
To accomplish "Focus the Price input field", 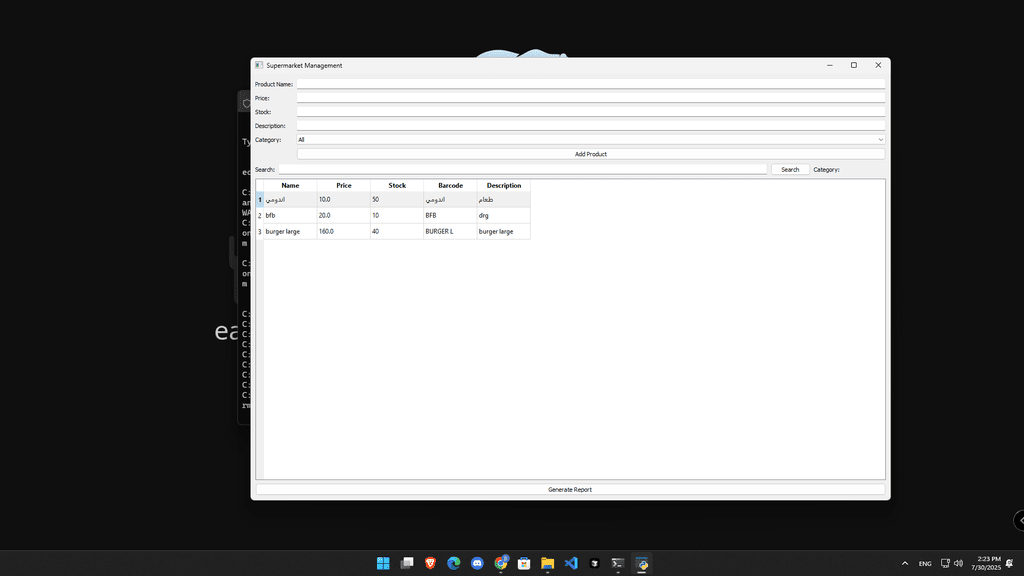I will point(591,98).
